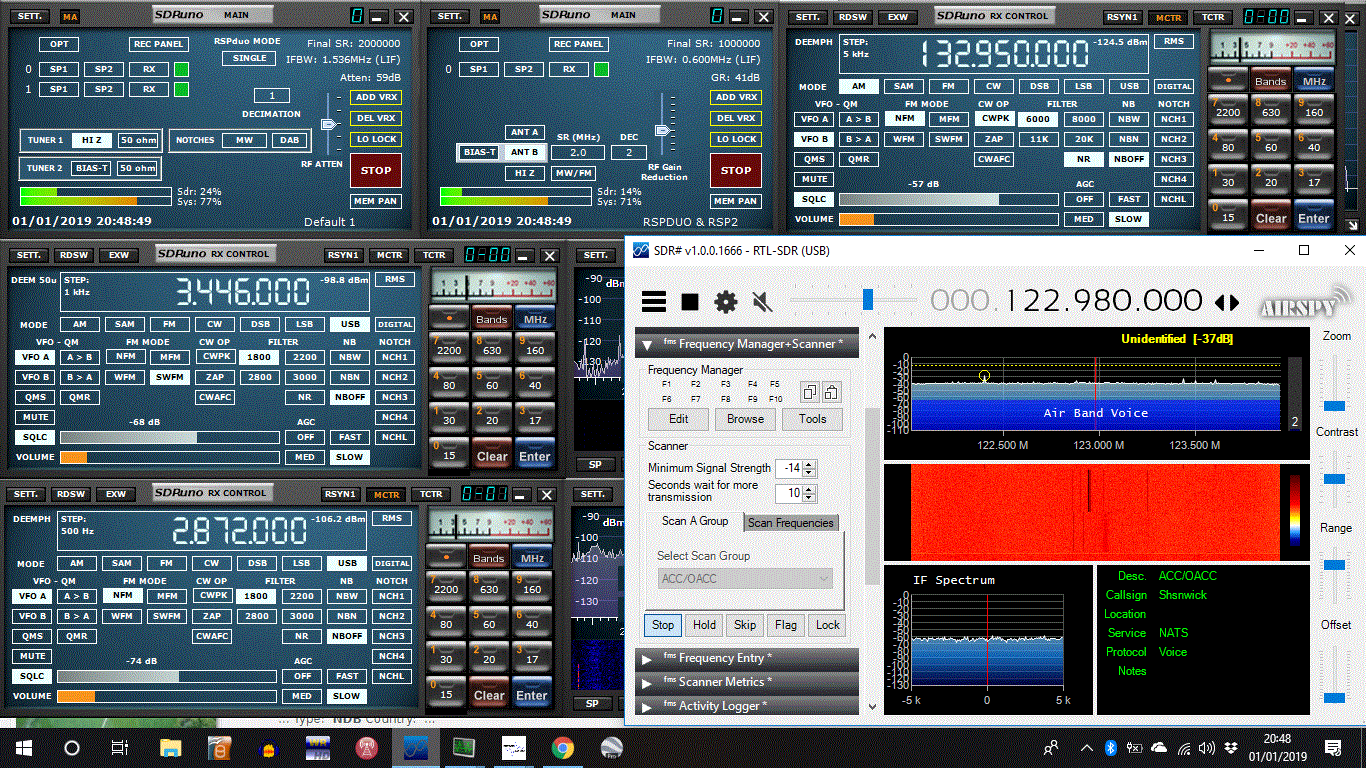Click the clipboard icon in Frequency Manager
The image size is (1366, 768).
pos(831,392)
